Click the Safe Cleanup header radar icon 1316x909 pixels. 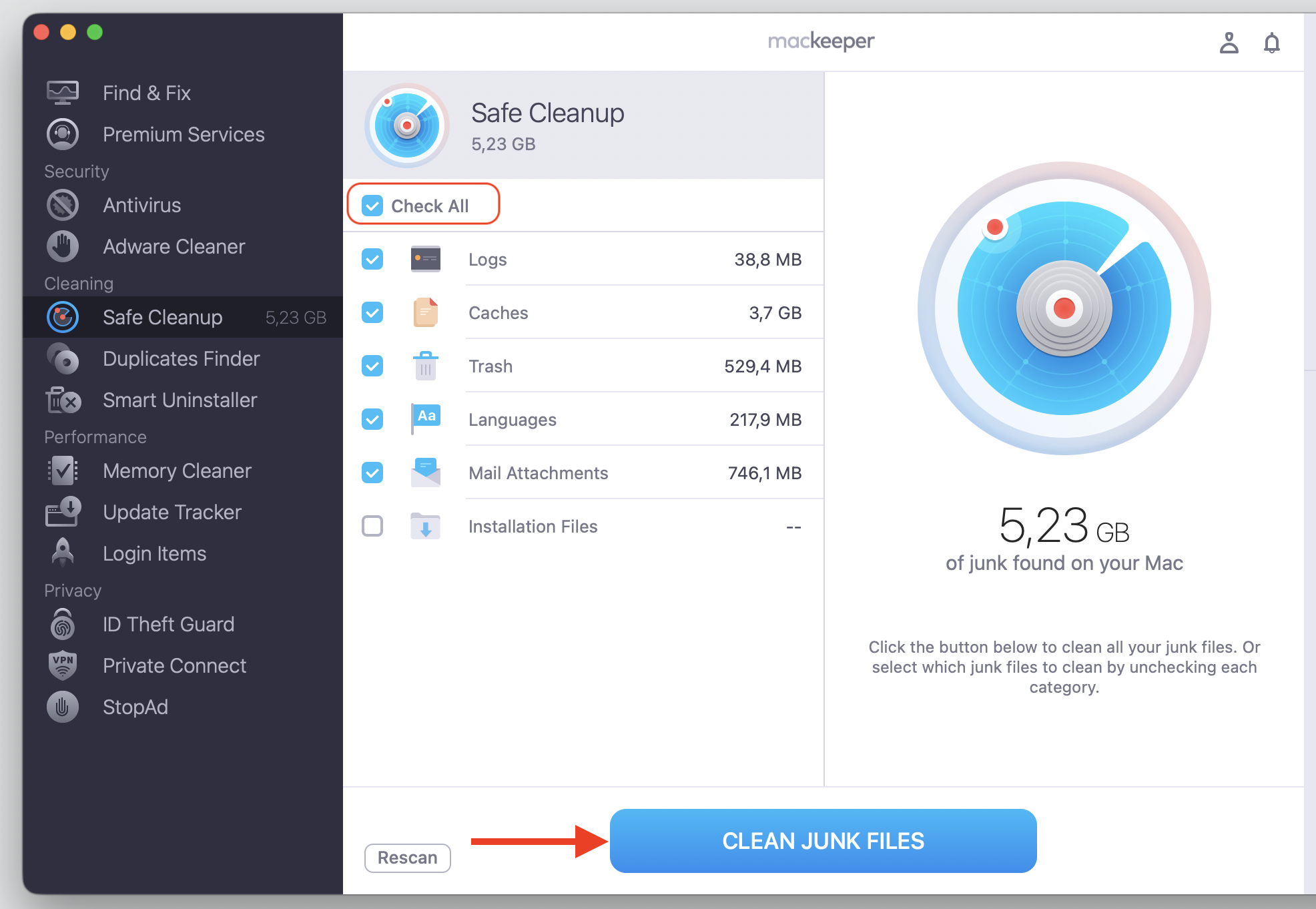coord(407,125)
